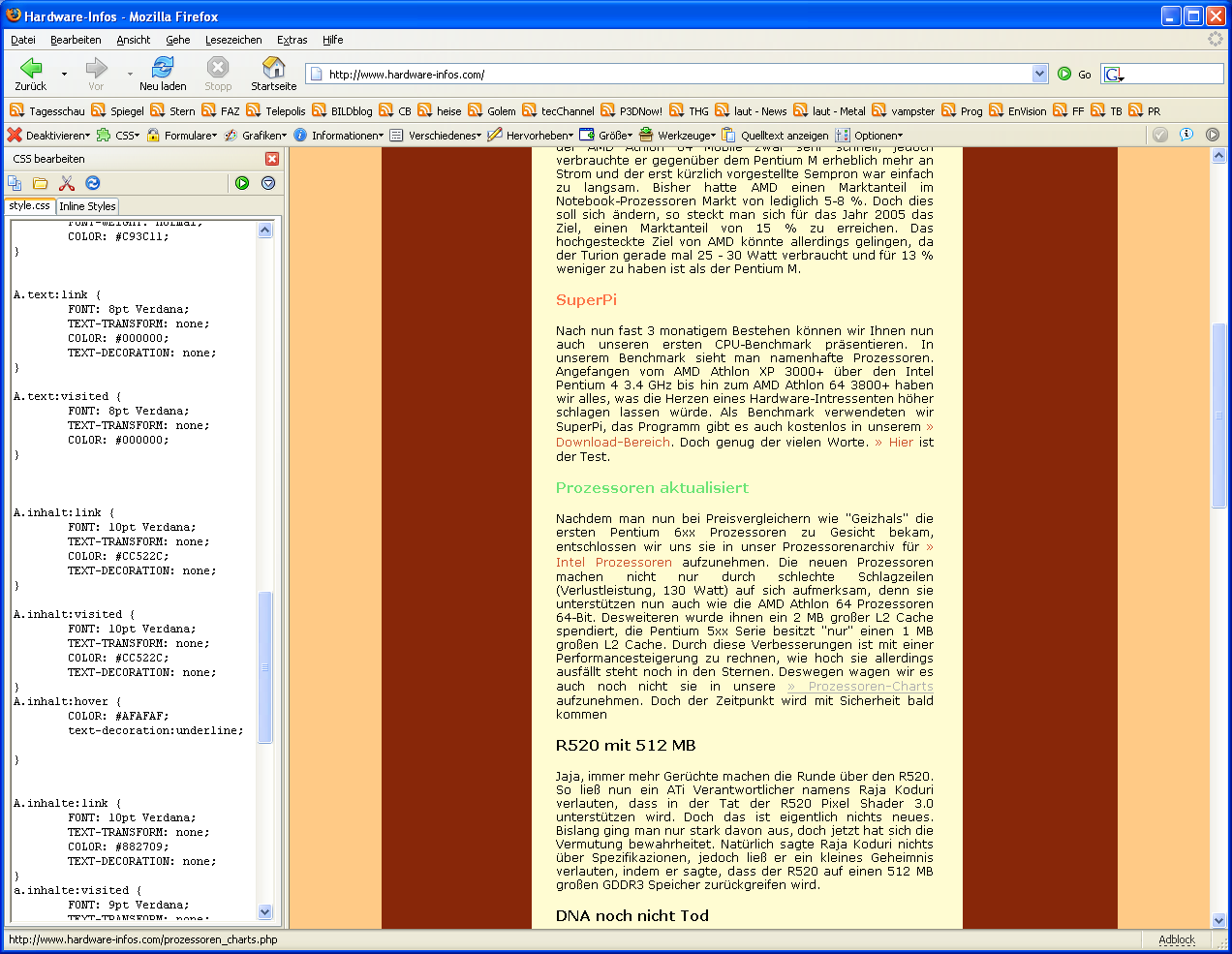The height and width of the screenshot is (954, 1232).
Task: Click the green play icon in CSS editor
Action: (x=242, y=183)
